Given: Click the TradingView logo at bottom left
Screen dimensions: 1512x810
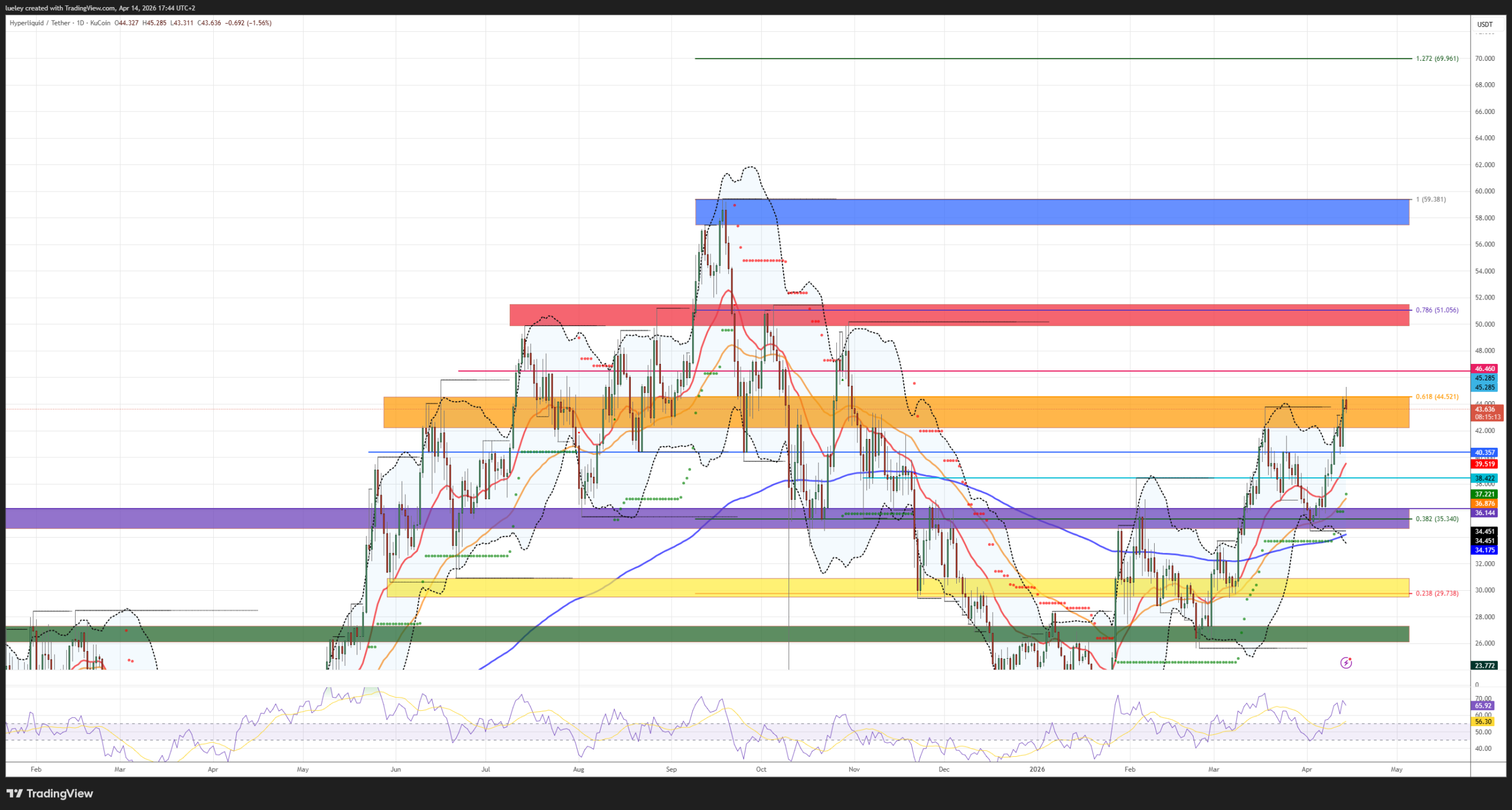Looking at the screenshot, I should [x=50, y=793].
